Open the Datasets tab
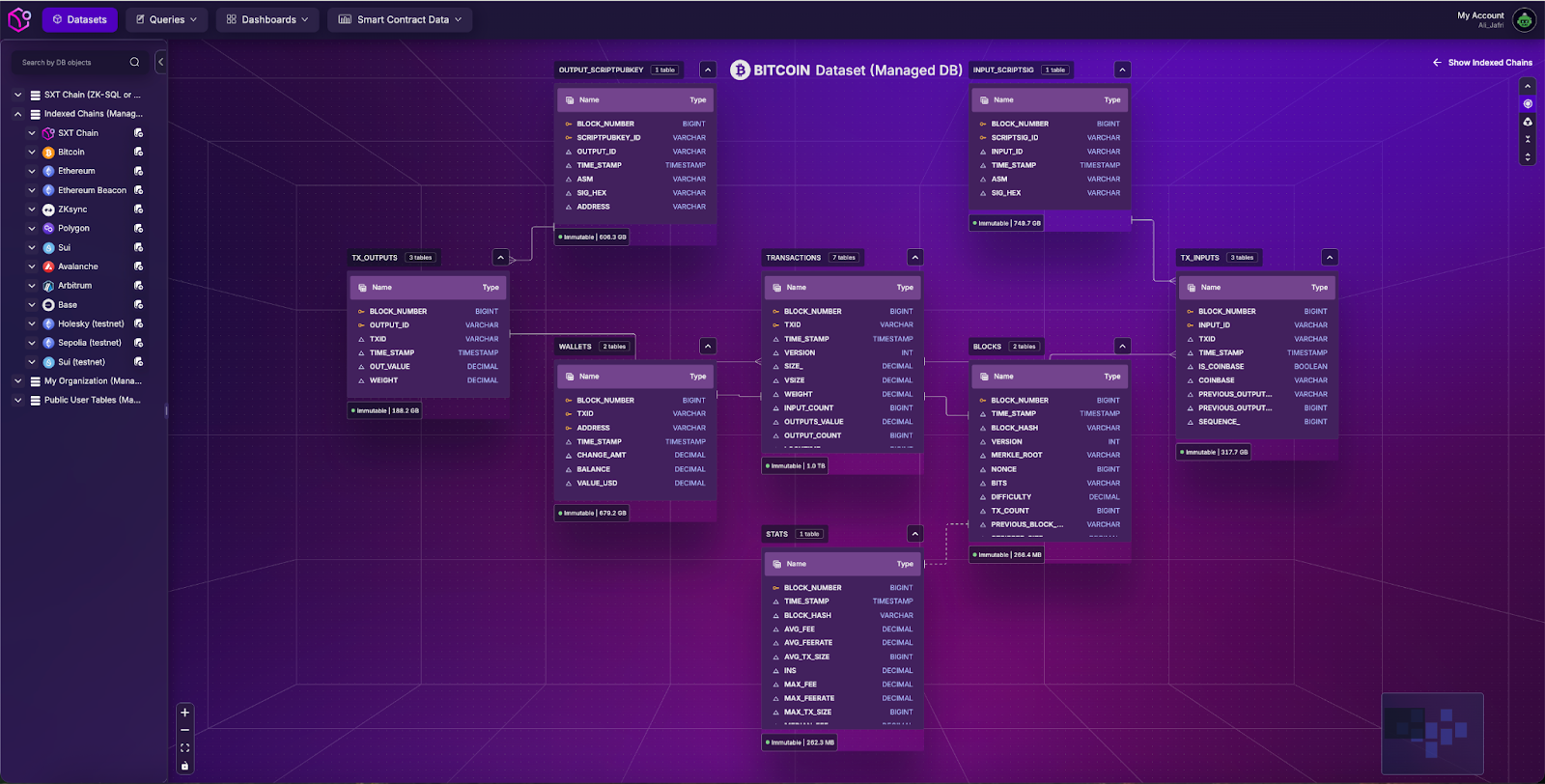Viewport: 1545px width, 784px height. coord(80,19)
